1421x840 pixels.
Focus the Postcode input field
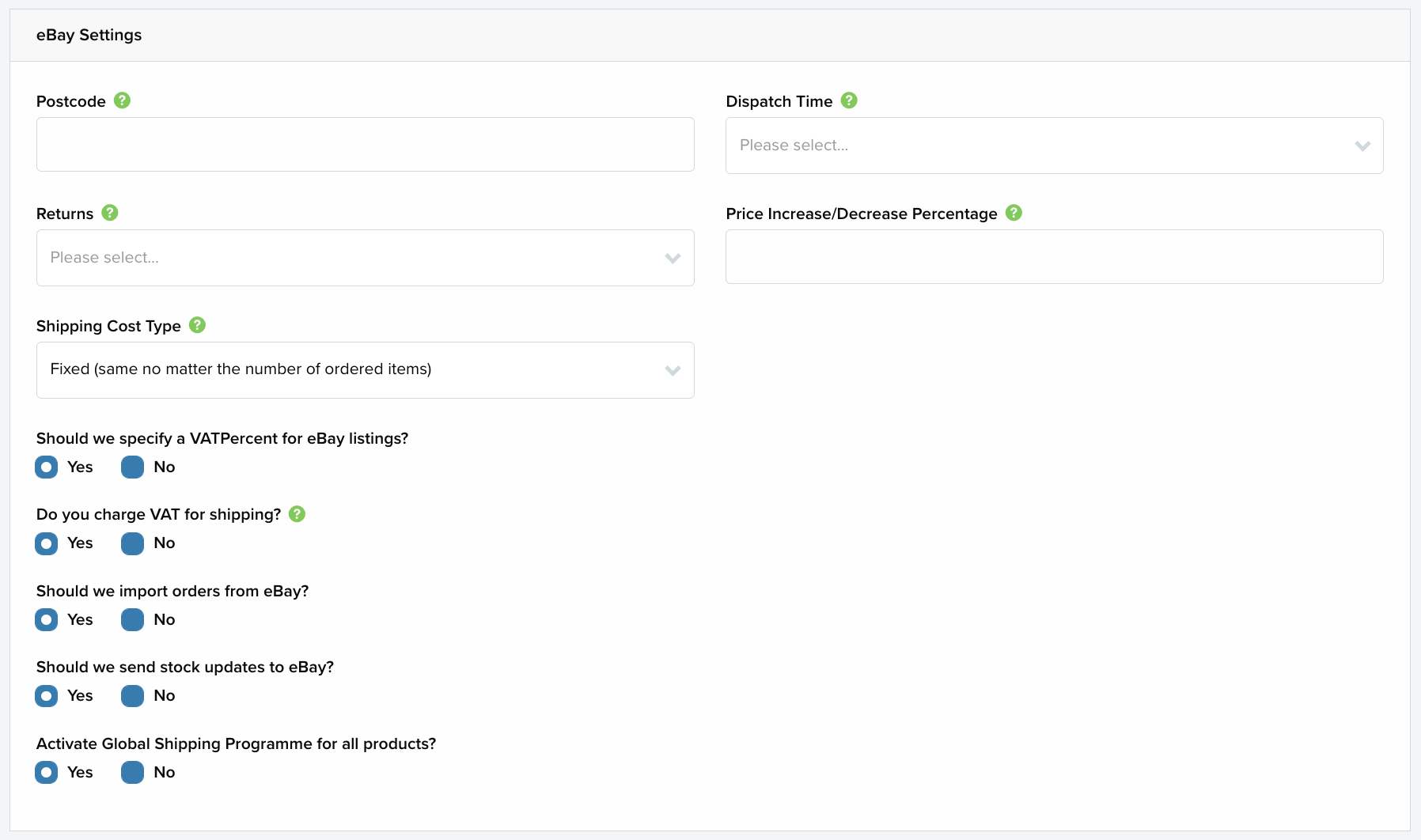coord(366,145)
